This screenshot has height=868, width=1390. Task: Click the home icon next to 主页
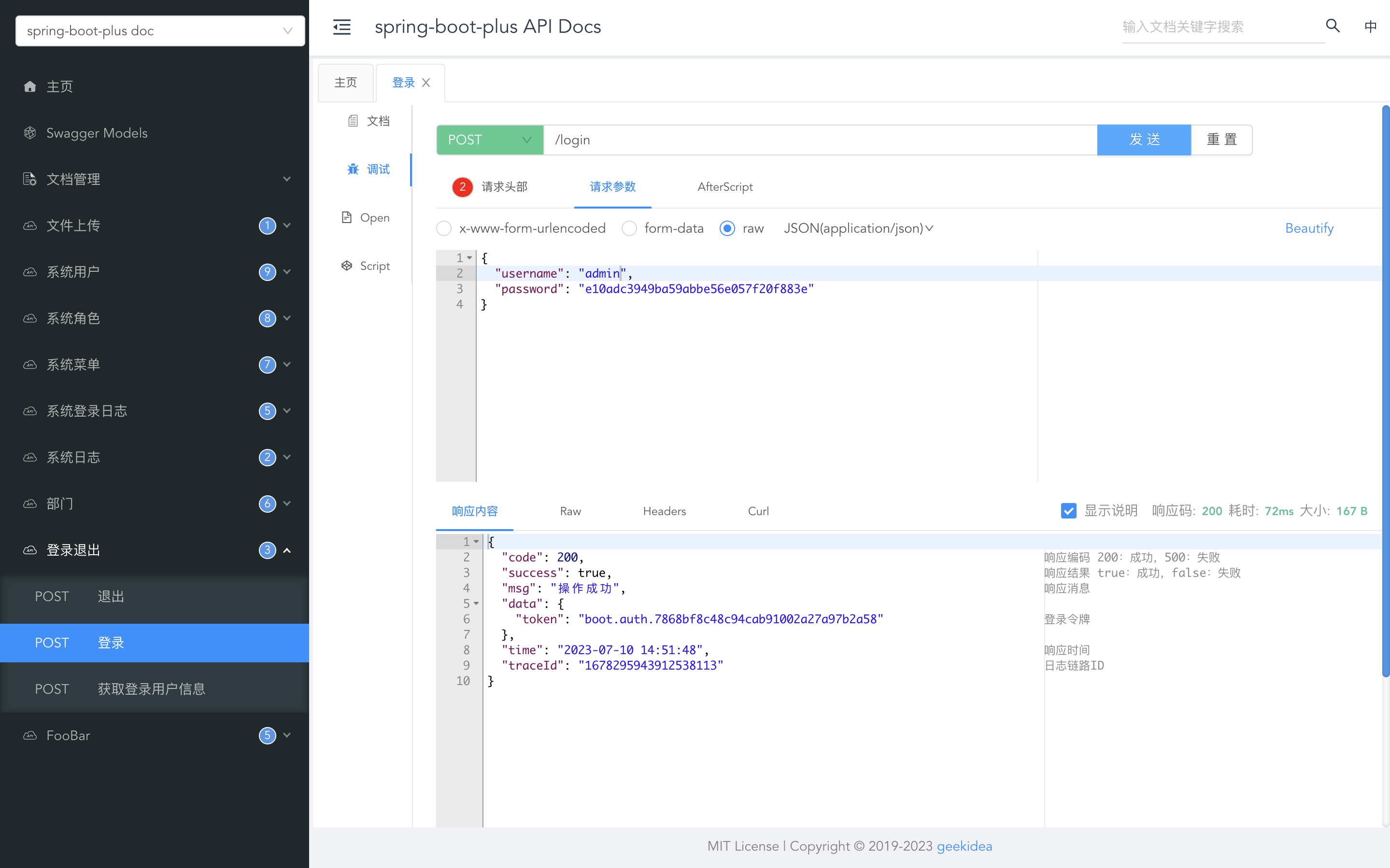point(30,87)
